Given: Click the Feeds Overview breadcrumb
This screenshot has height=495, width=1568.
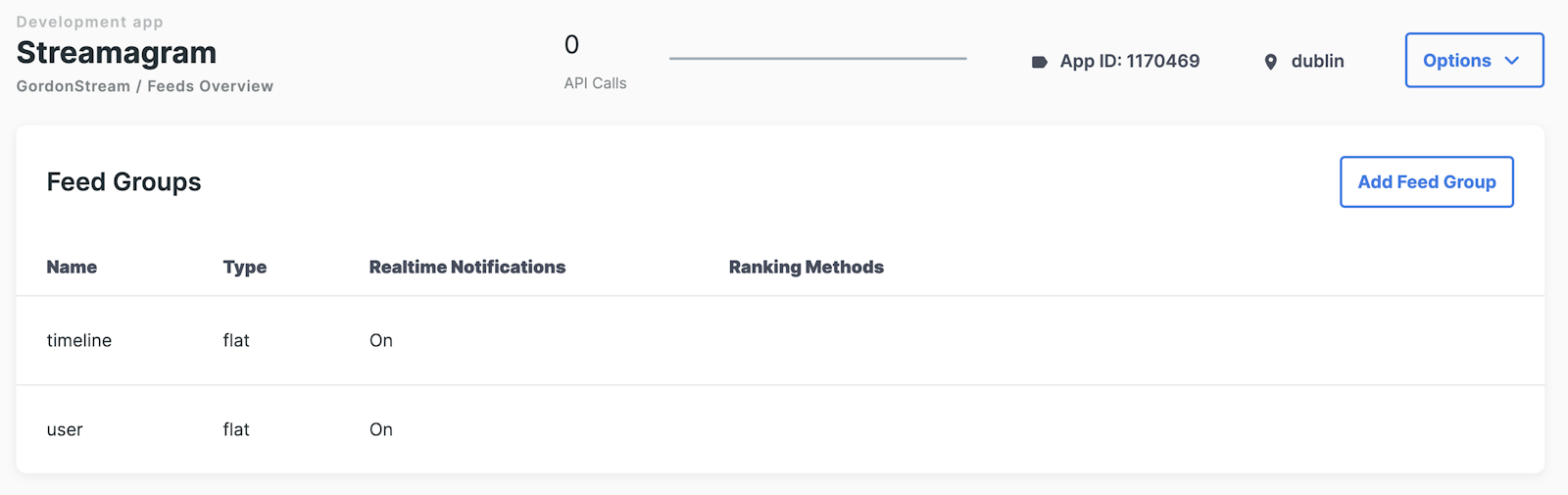Looking at the screenshot, I should point(210,86).
